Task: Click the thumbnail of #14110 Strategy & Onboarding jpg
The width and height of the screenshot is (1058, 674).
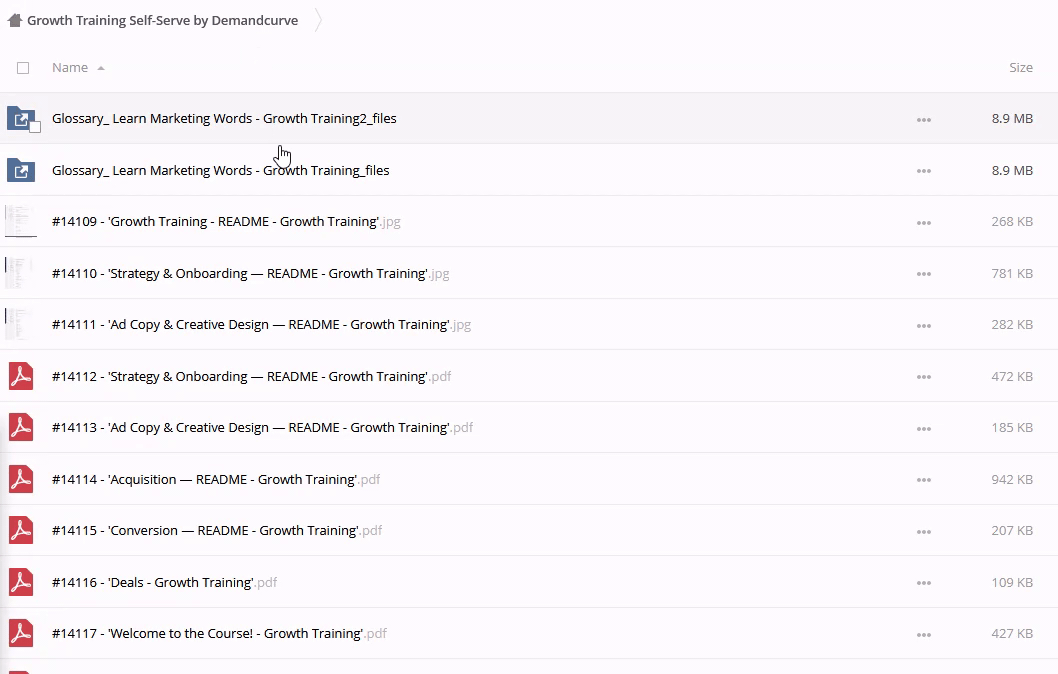Action: [21, 273]
